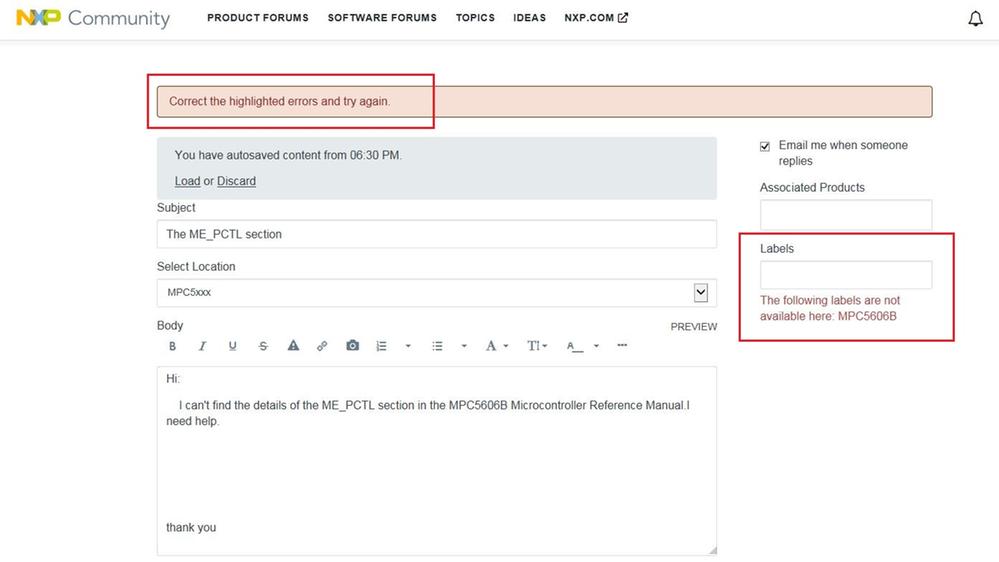This screenshot has height=562, width=999.
Task: Open the Select Location dropdown showing MPC5xxx
Action: click(x=436, y=292)
